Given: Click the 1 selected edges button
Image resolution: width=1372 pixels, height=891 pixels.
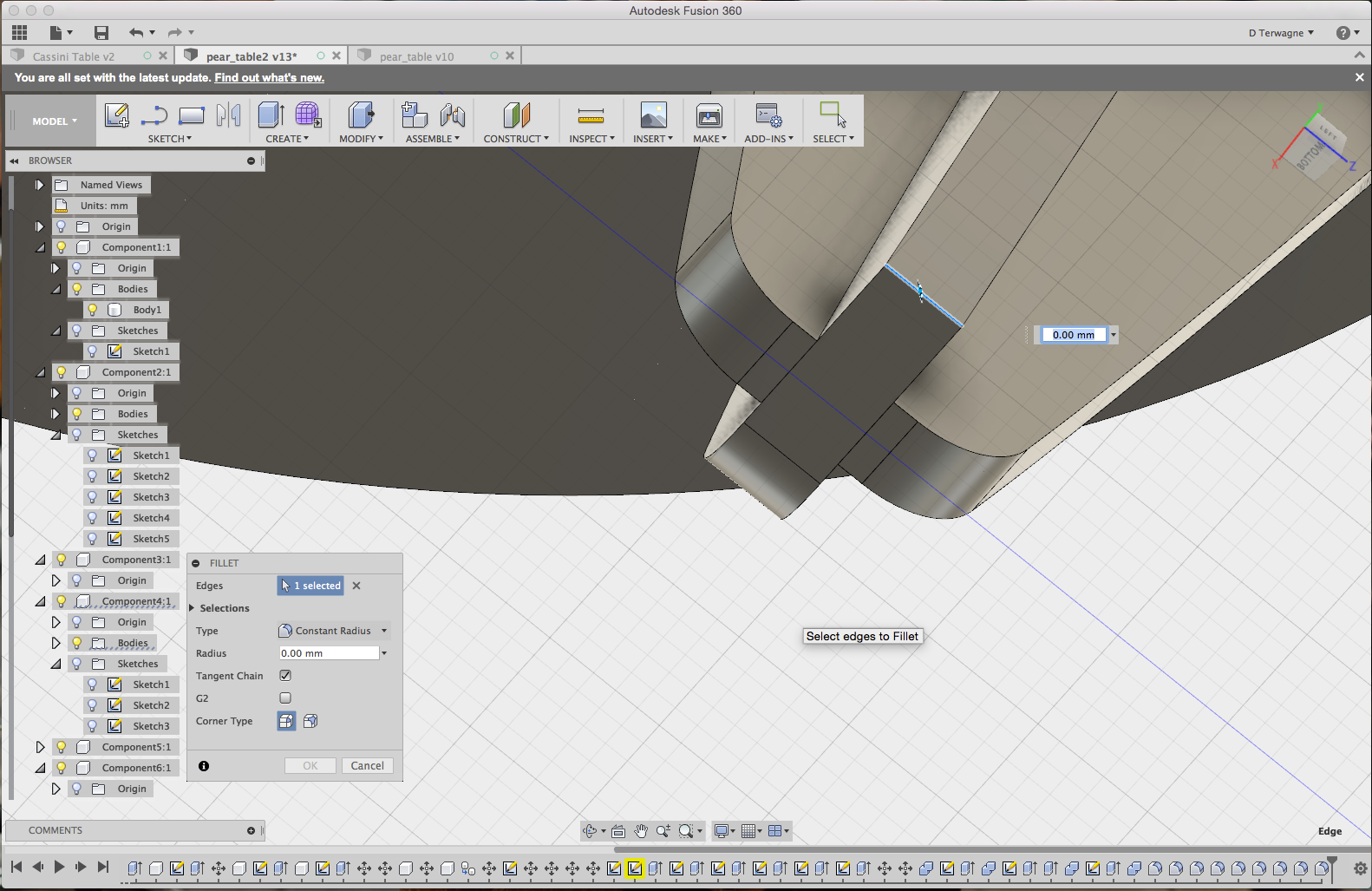Looking at the screenshot, I should pos(310,586).
